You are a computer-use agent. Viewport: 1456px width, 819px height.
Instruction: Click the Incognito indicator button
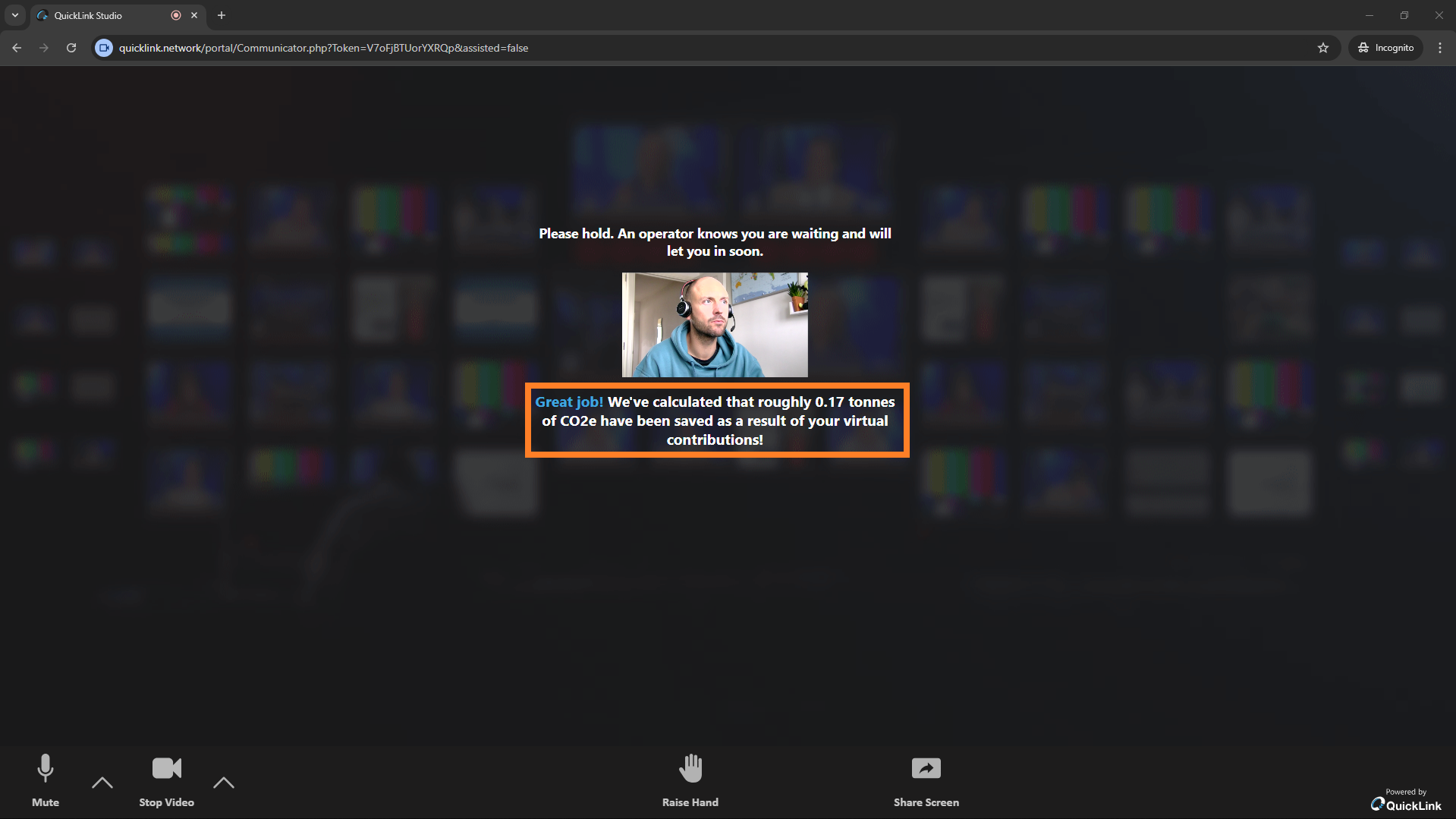(1385, 48)
